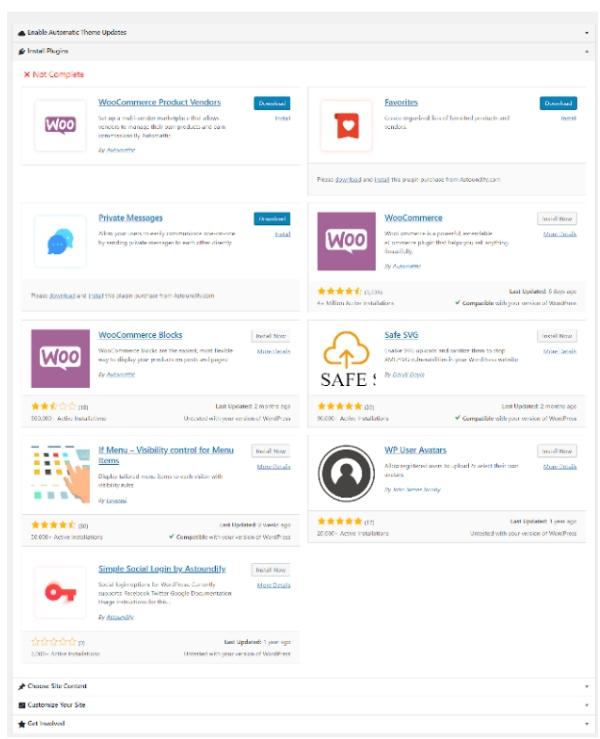The height and width of the screenshot is (739, 600).
Task: Open the Private Messages plugin title link
Action: tap(130, 218)
